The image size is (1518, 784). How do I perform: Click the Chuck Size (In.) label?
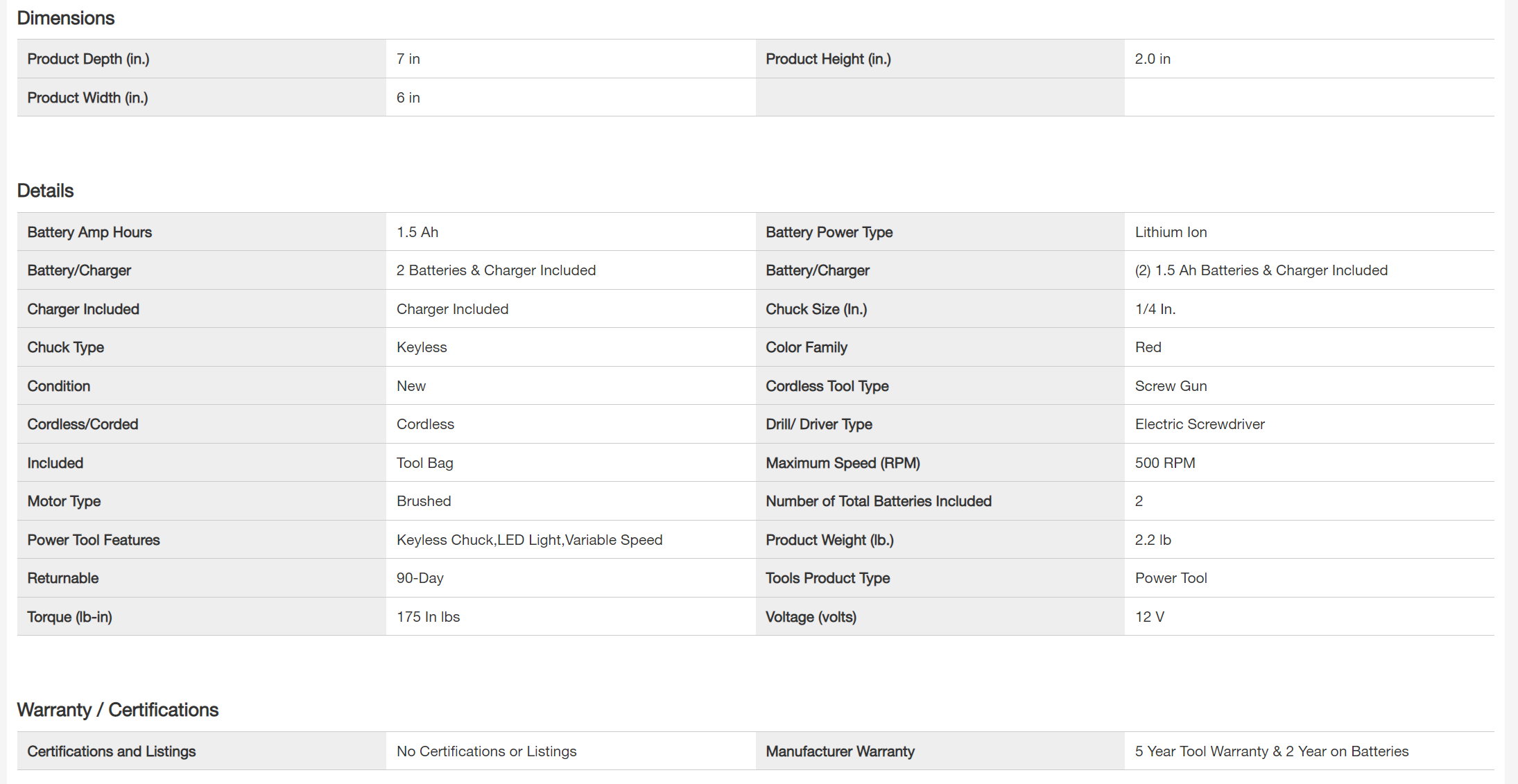tap(816, 309)
